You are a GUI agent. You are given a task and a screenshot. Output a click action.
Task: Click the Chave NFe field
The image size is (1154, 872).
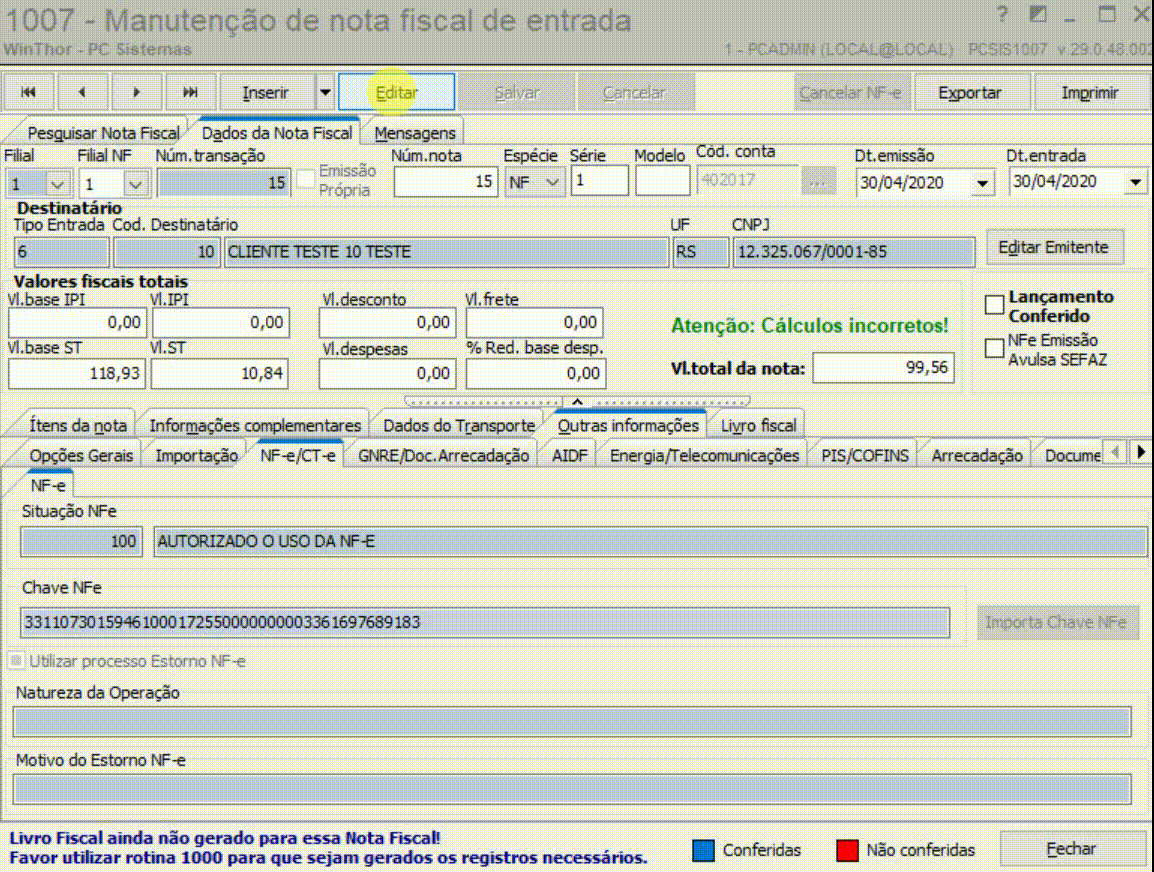point(485,623)
